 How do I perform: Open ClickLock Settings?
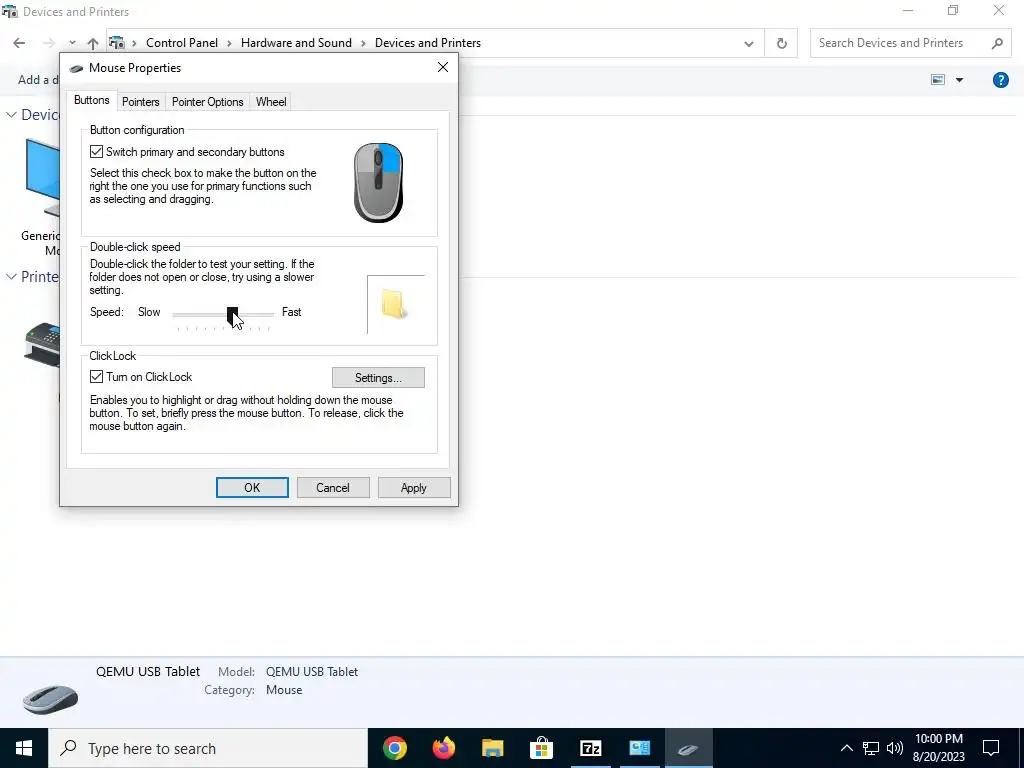click(x=378, y=377)
